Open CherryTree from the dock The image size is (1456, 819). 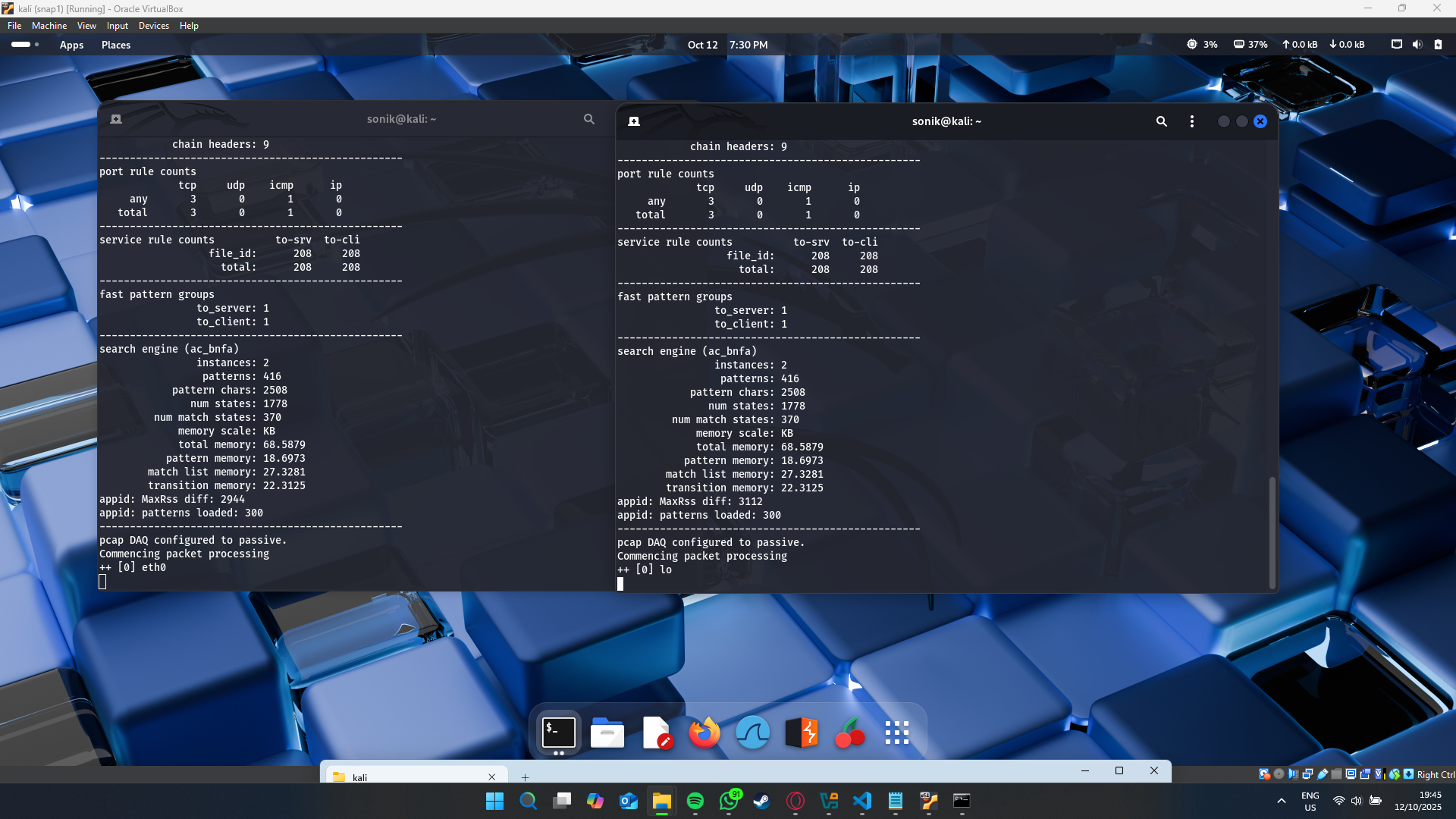850,733
